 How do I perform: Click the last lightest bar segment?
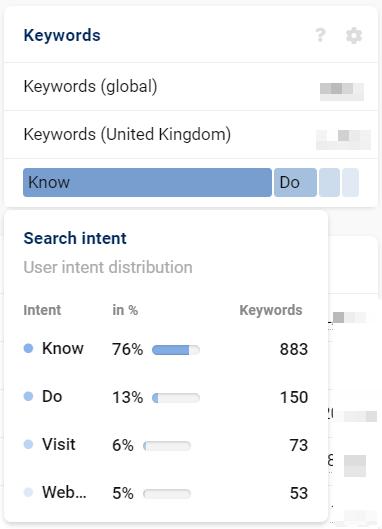pos(350,183)
